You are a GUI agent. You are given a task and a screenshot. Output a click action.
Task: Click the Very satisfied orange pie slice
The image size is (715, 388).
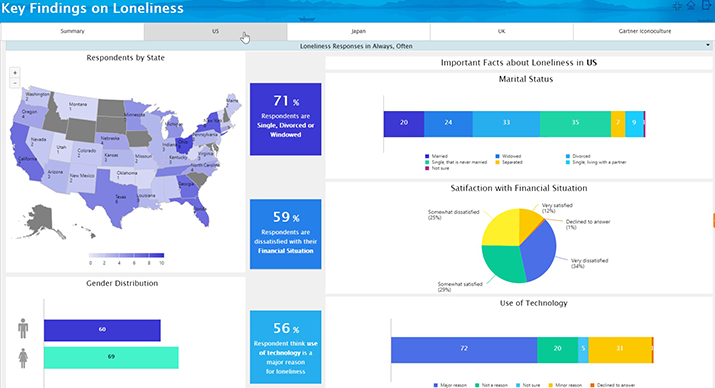pyautogui.click(x=529, y=221)
